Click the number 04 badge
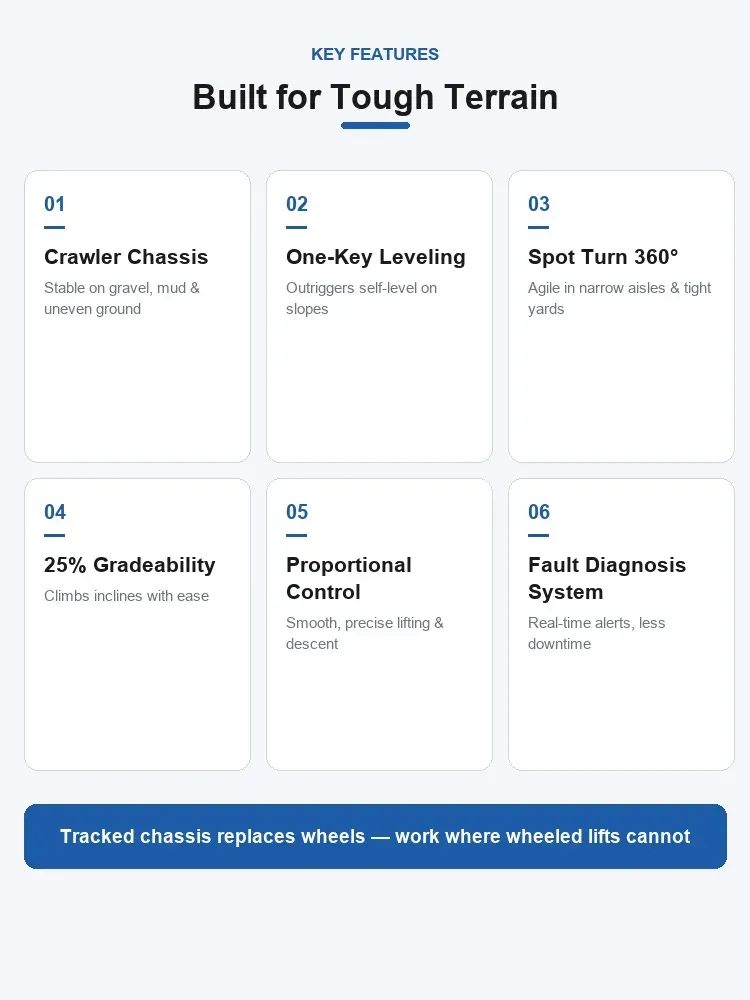 pos(55,511)
